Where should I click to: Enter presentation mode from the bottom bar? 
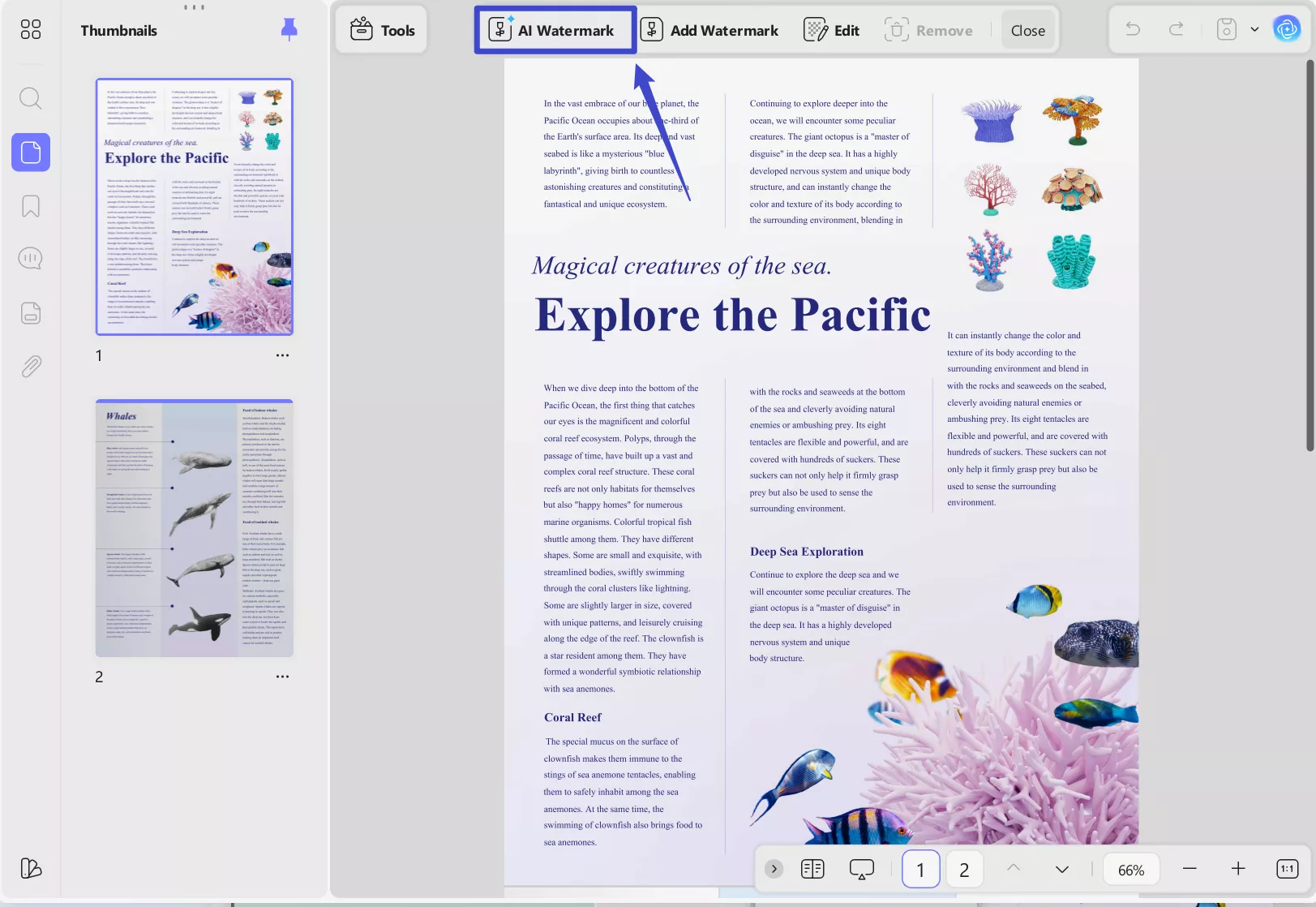[x=861, y=868]
